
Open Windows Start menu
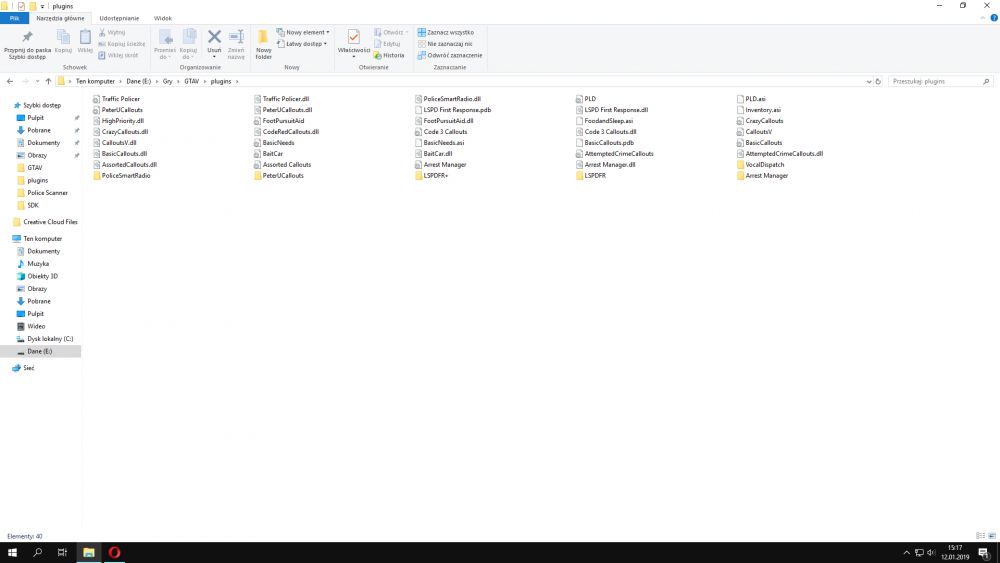point(12,553)
